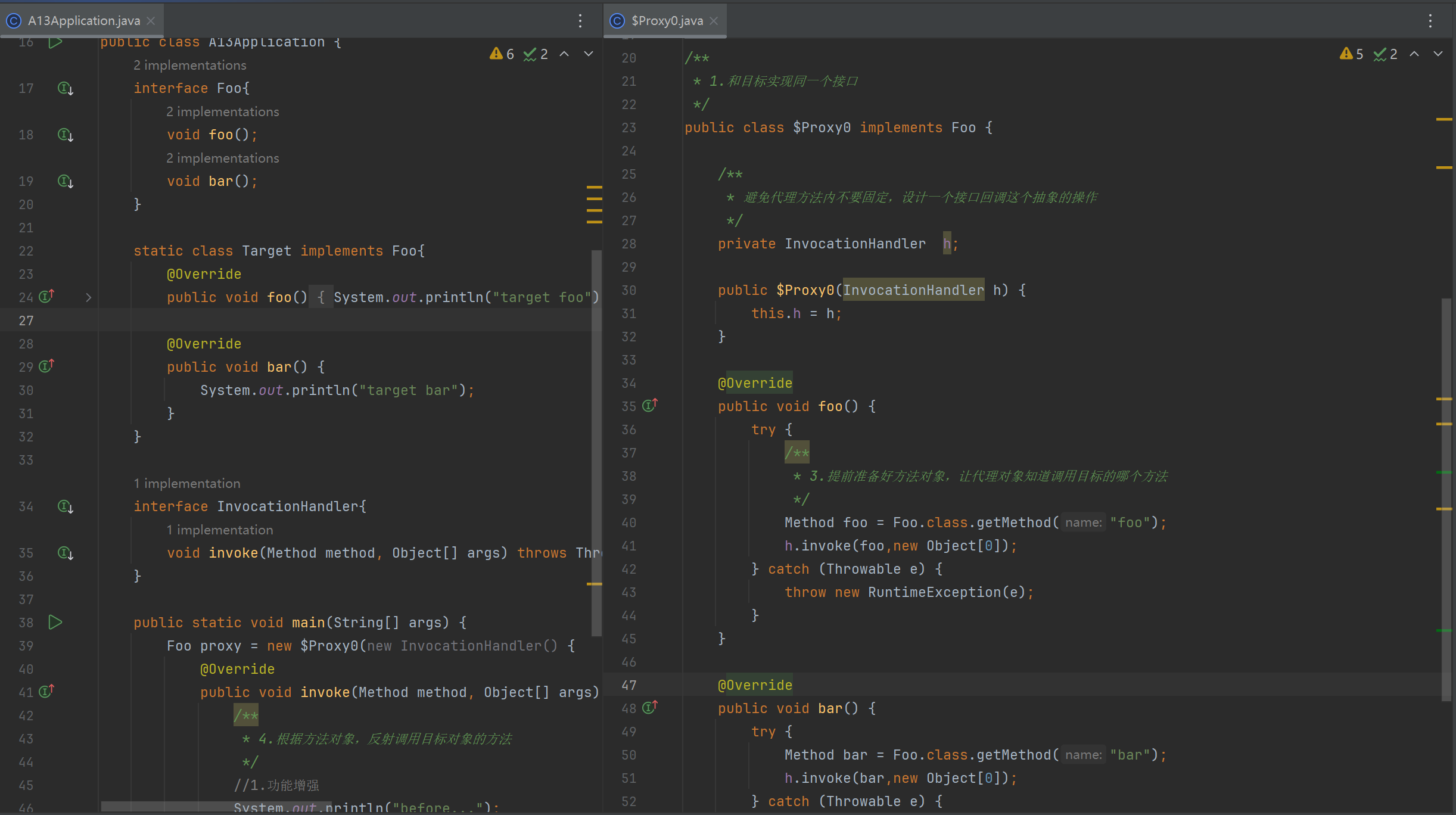
Task: Switch to the A13Application.java tab
Action: tap(82, 21)
